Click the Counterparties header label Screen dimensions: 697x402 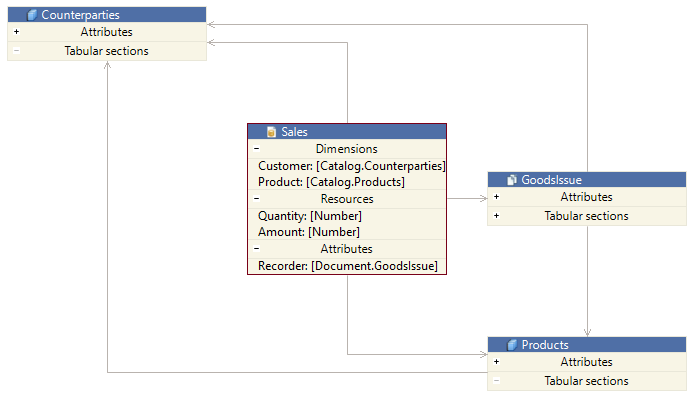point(80,15)
